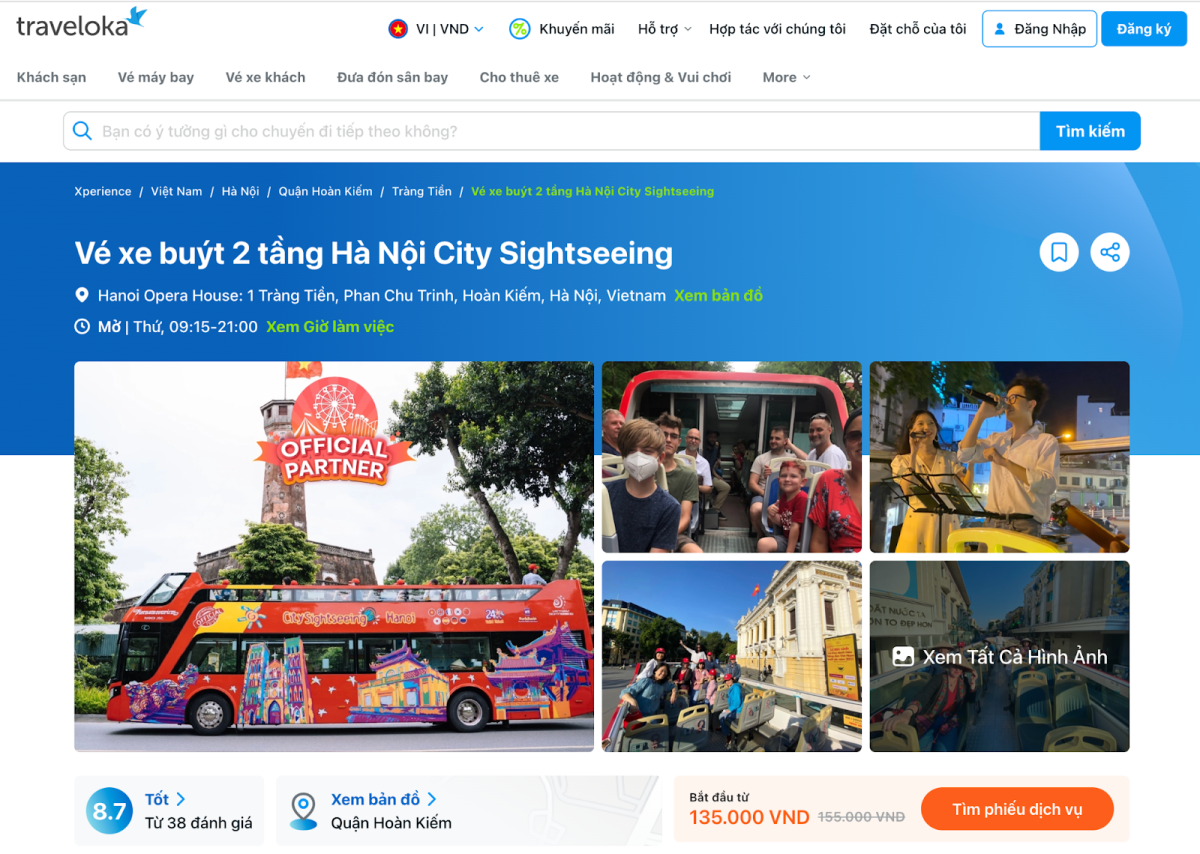Open Đặt chỗ của tôi

tap(917, 29)
